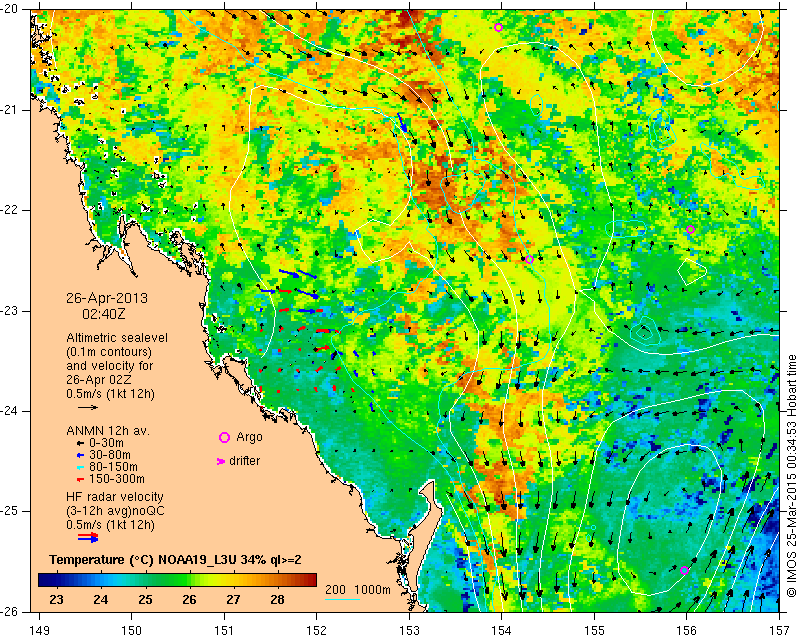This screenshot has height=640, width=800.
Task: Click the '27' temperature scale label
Action: 233,599
